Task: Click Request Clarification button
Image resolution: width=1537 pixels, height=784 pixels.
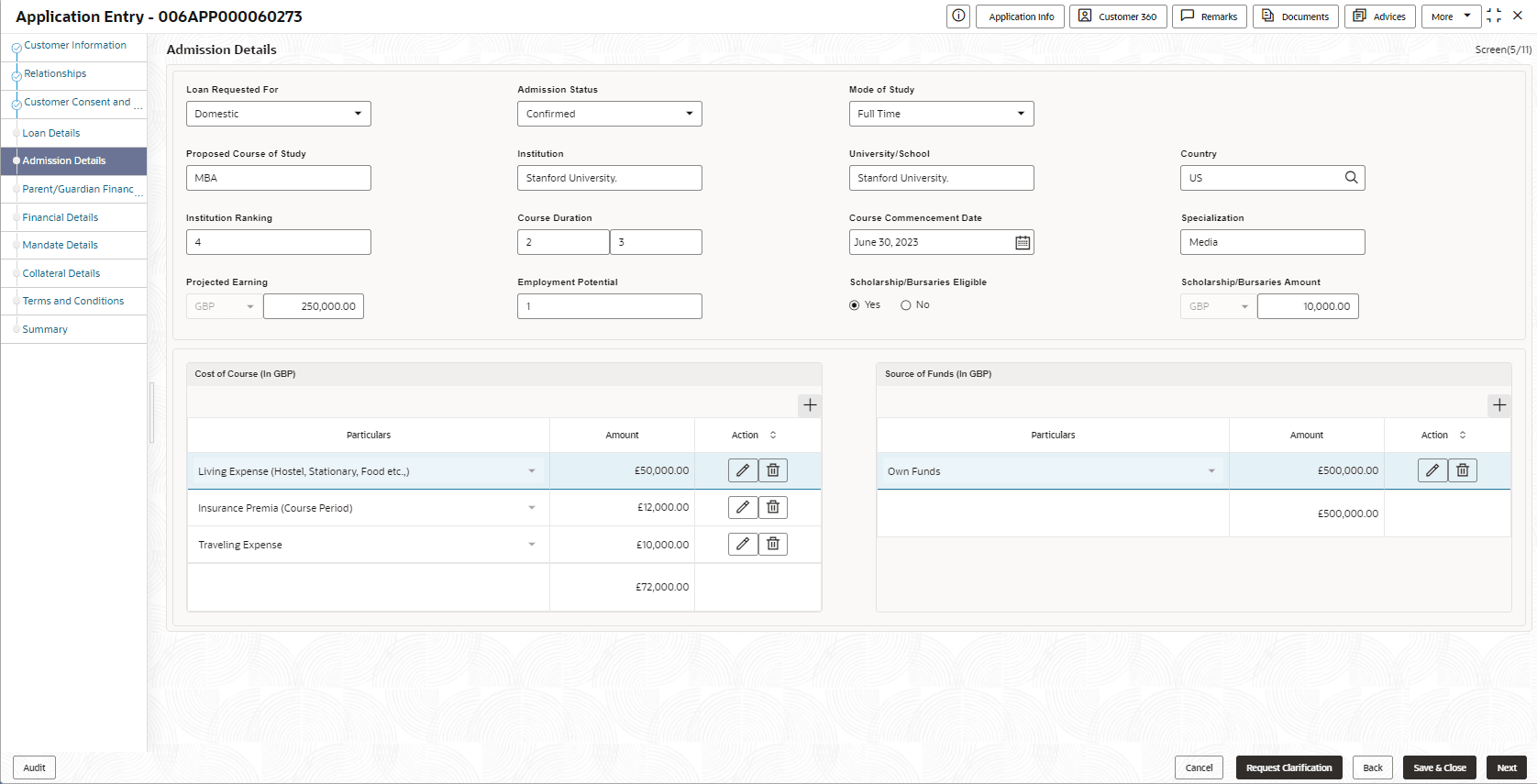Action: 1289,767
